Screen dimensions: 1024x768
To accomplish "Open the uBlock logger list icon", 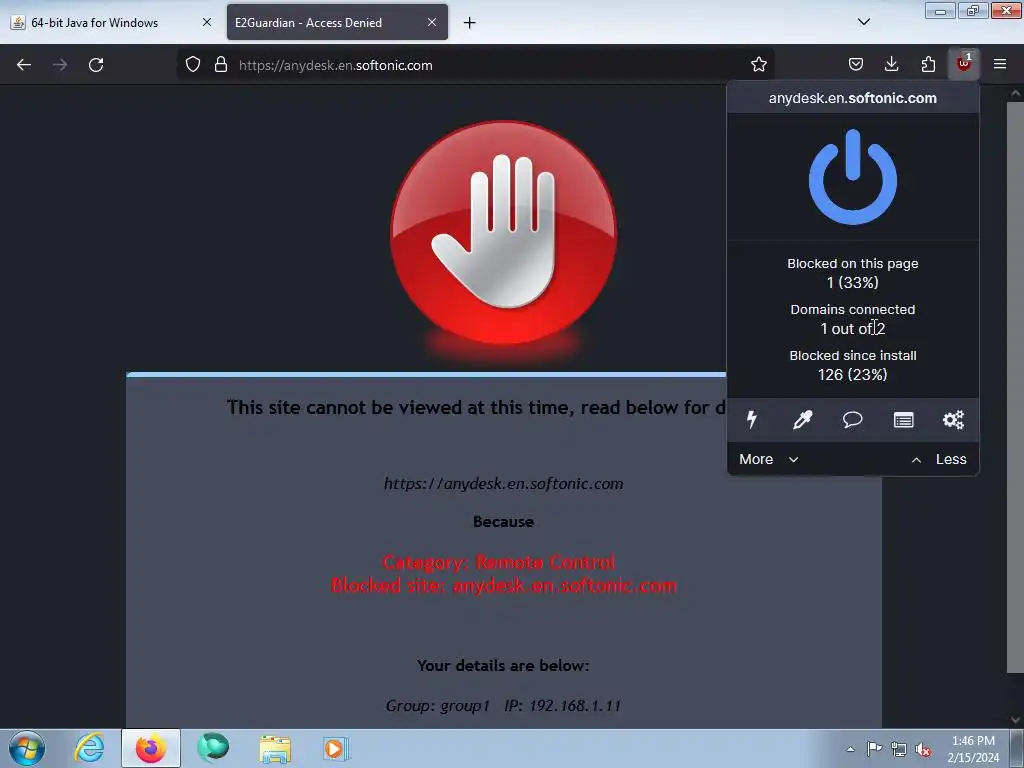I will (903, 419).
